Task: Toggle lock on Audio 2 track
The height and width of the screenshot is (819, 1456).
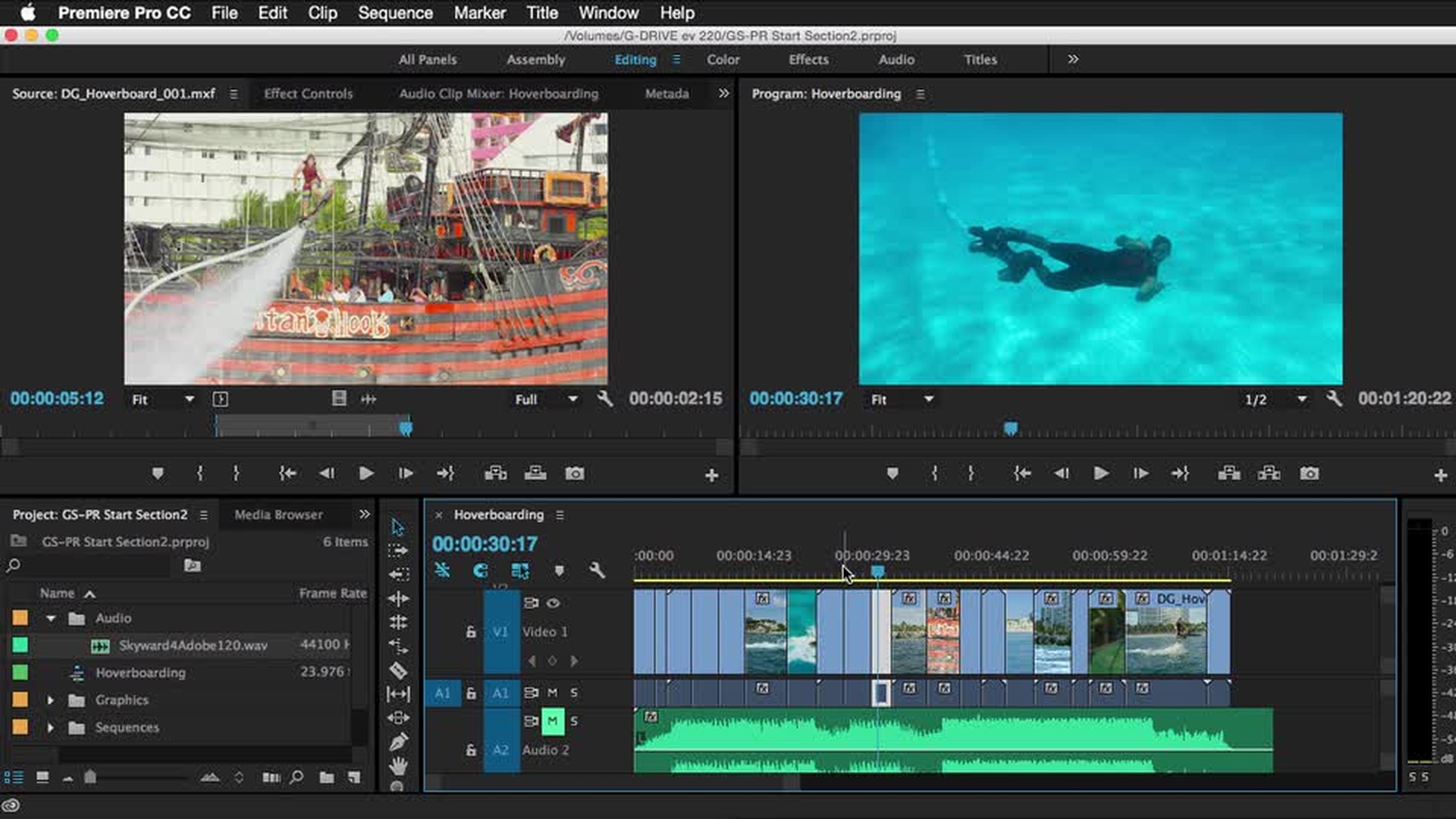Action: point(471,750)
